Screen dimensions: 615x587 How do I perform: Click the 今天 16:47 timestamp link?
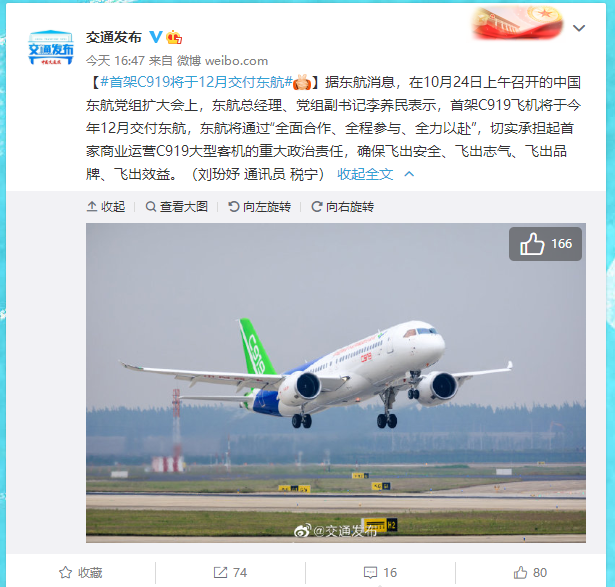click(115, 60)
